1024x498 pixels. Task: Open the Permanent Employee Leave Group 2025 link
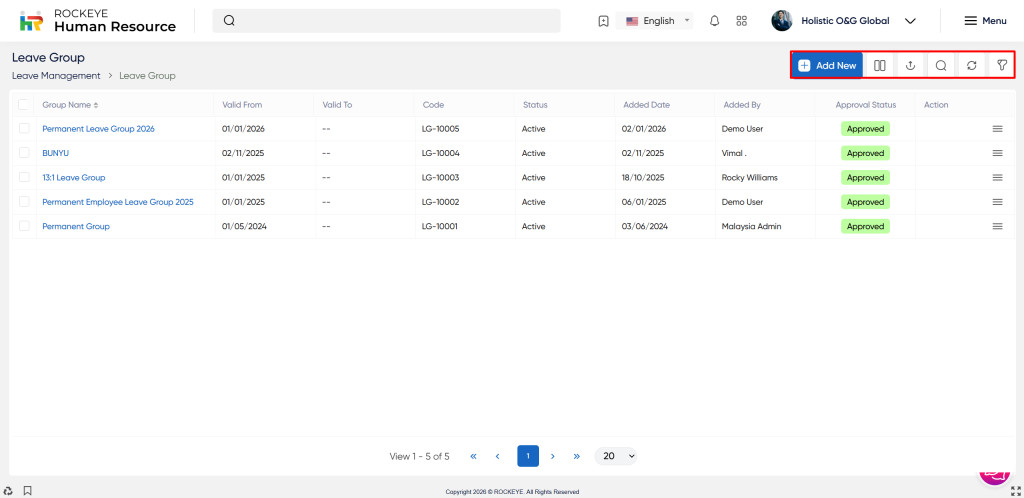118,202
